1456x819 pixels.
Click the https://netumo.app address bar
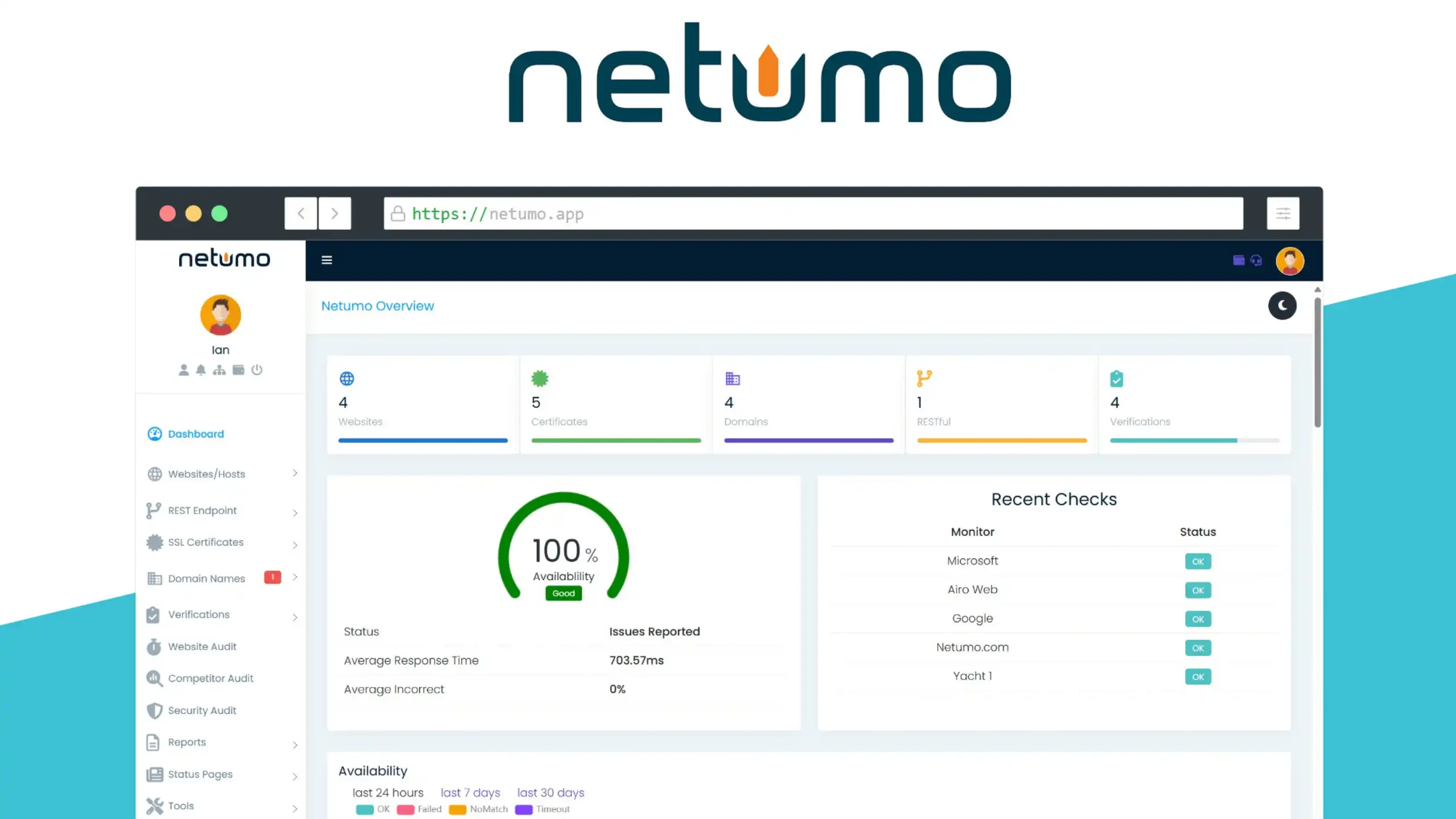(x=813, y=213)
